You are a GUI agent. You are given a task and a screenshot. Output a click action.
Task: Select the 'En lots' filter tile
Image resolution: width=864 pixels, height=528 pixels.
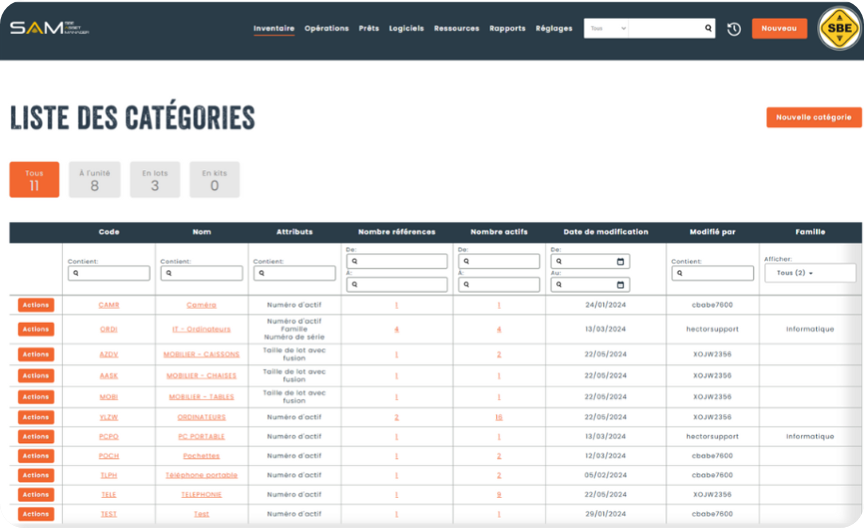pos(155,180)
